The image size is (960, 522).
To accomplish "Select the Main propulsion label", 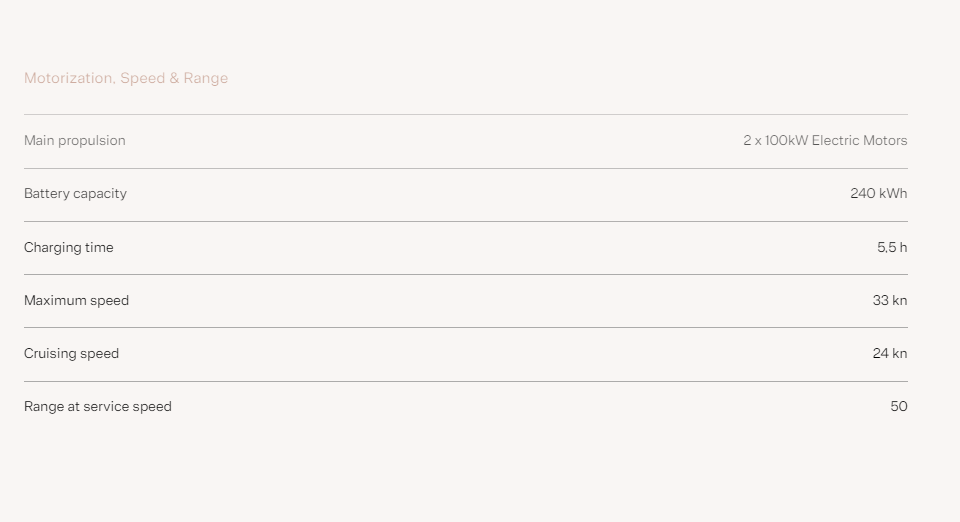I will 75,141.
